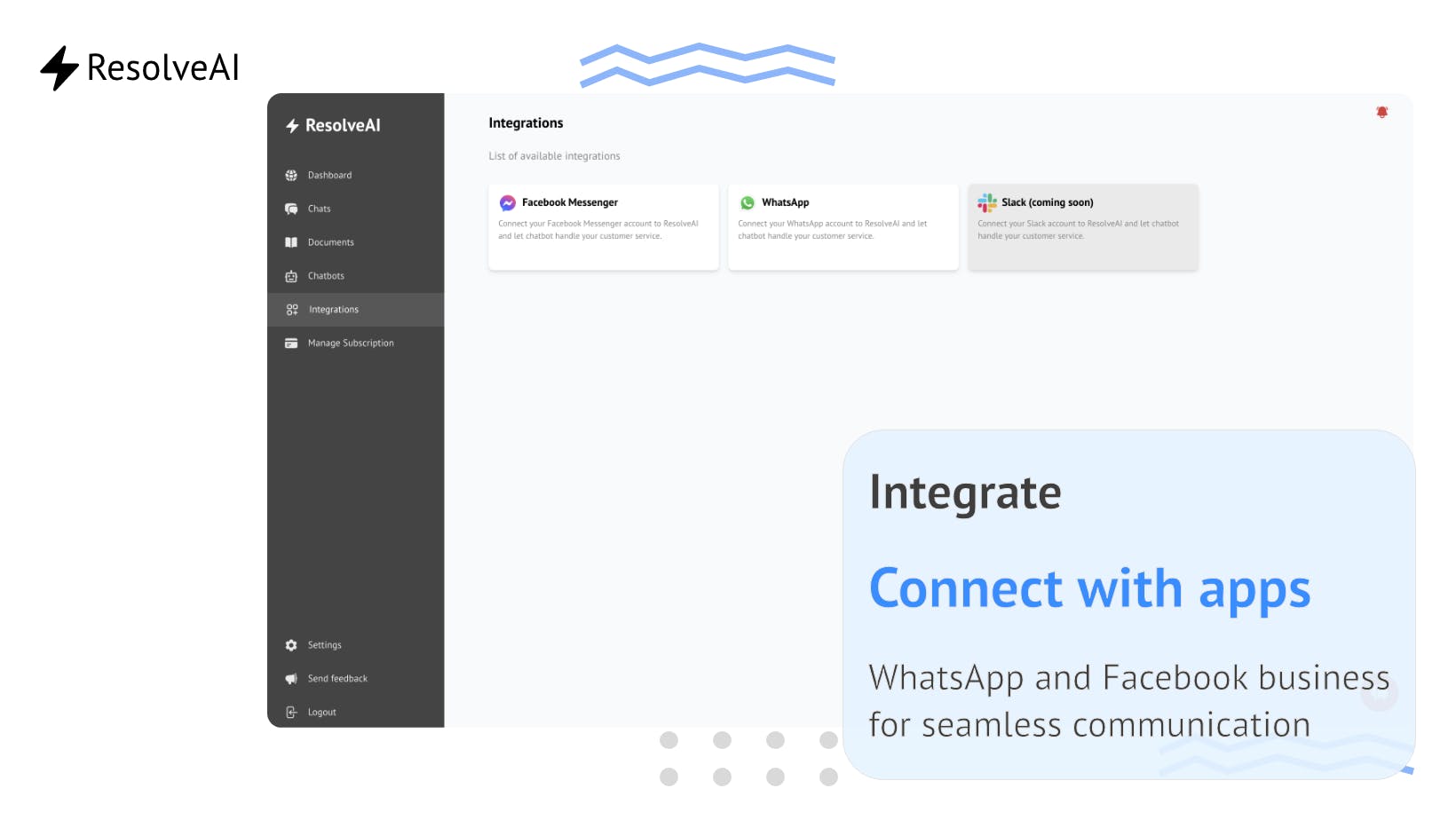The height and width of the screenshot is (820, 1456).
Task: Click the WhatsApp card description text
Action: pyautogui.click(x=833, y=230)
